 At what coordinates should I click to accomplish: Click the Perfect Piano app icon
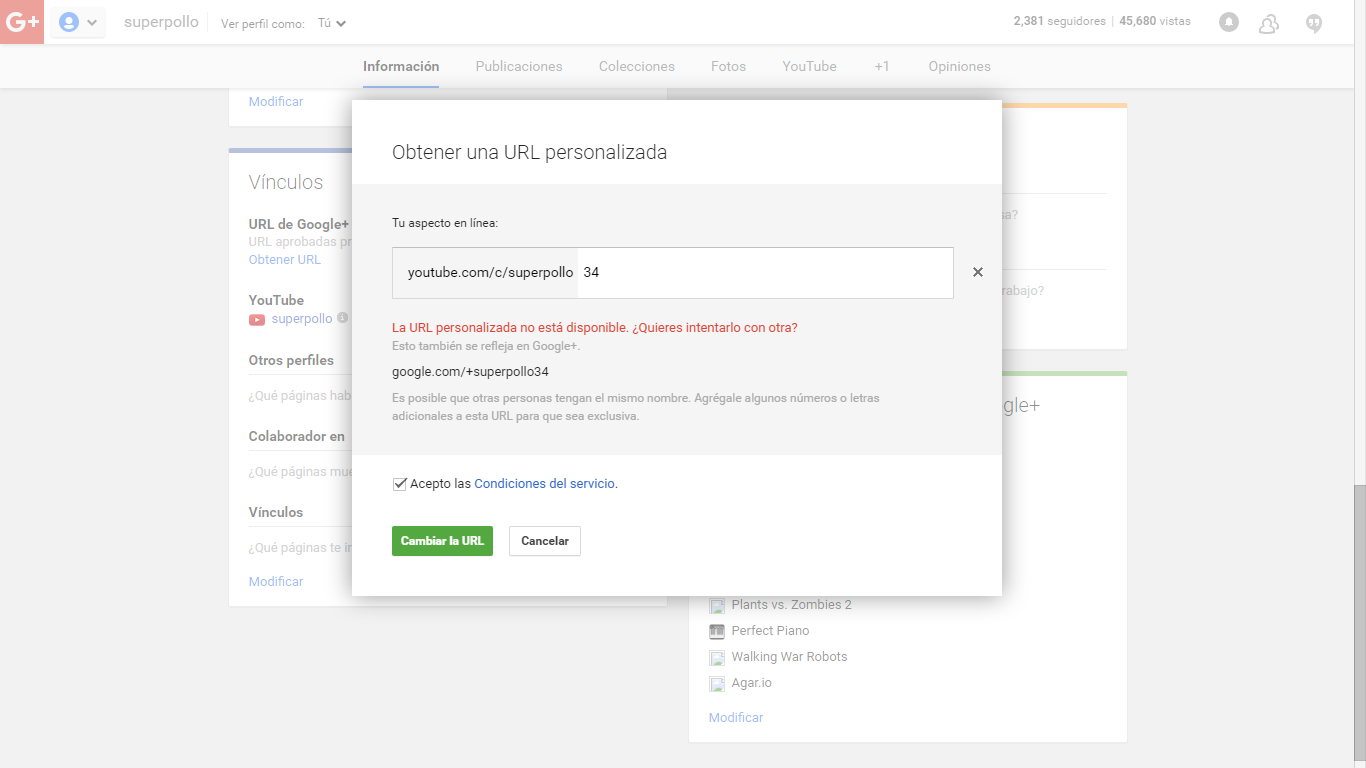pos(717,632)
